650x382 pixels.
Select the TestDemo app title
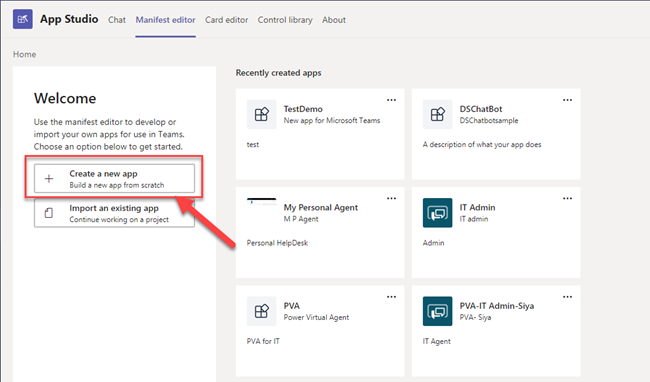[303, 109]
